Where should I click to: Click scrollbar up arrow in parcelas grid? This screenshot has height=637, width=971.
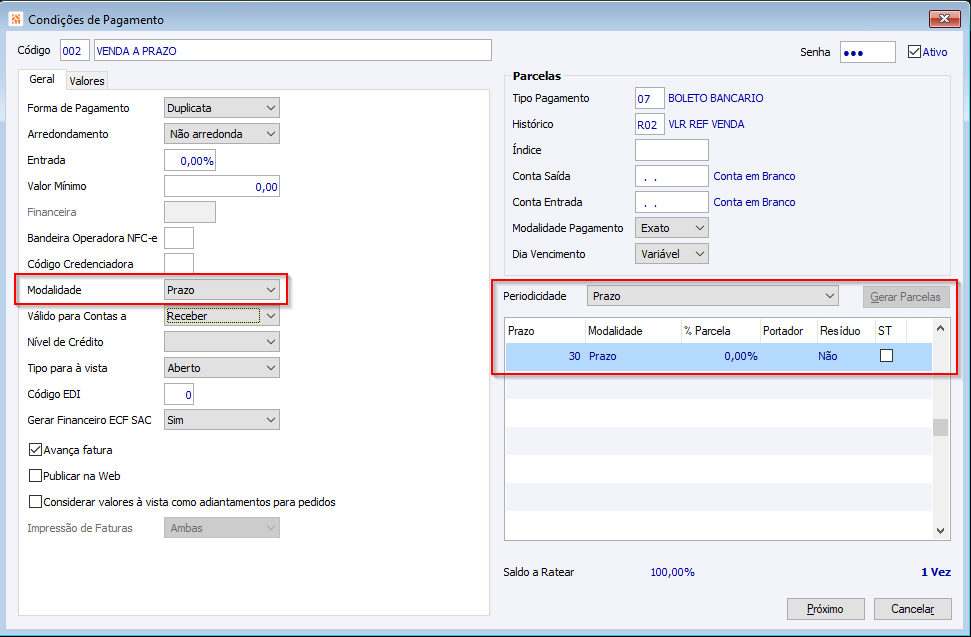[940, 329]
